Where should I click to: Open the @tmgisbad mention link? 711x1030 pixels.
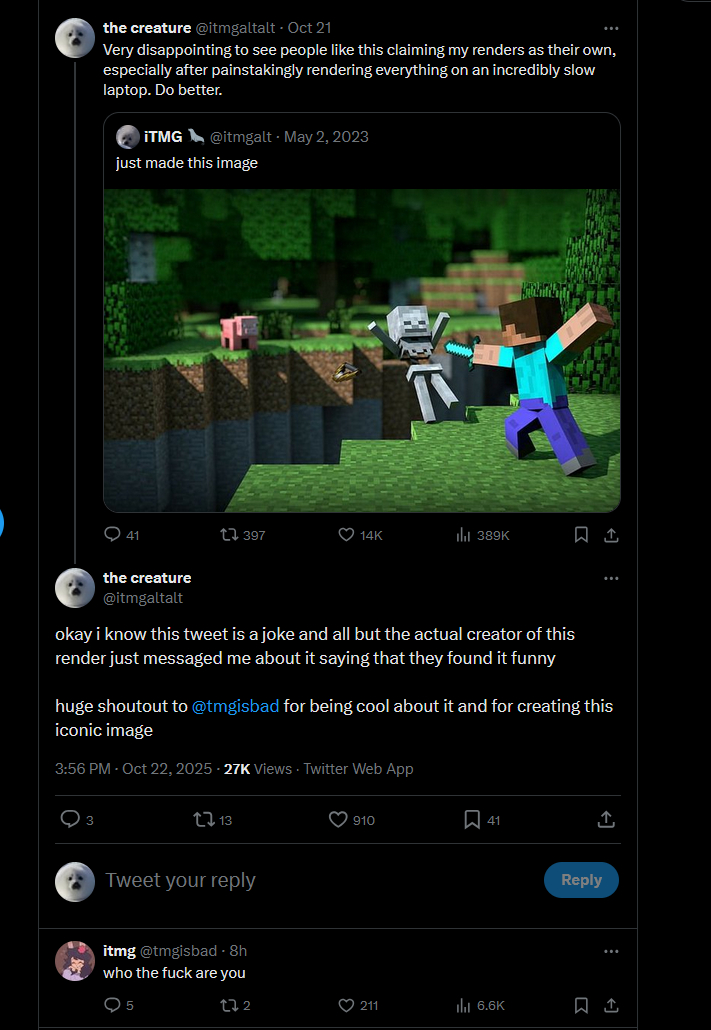click(233, 706)
